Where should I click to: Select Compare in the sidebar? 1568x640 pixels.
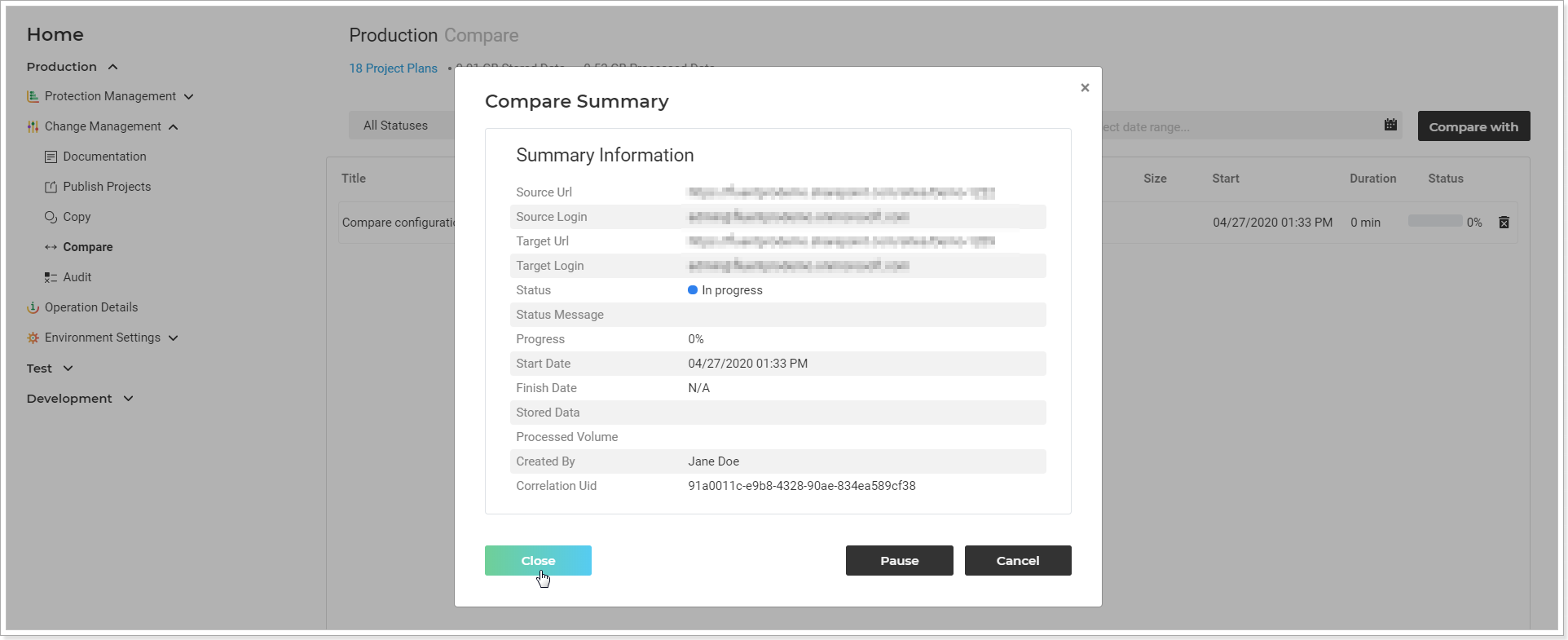(x=88, y=247)
